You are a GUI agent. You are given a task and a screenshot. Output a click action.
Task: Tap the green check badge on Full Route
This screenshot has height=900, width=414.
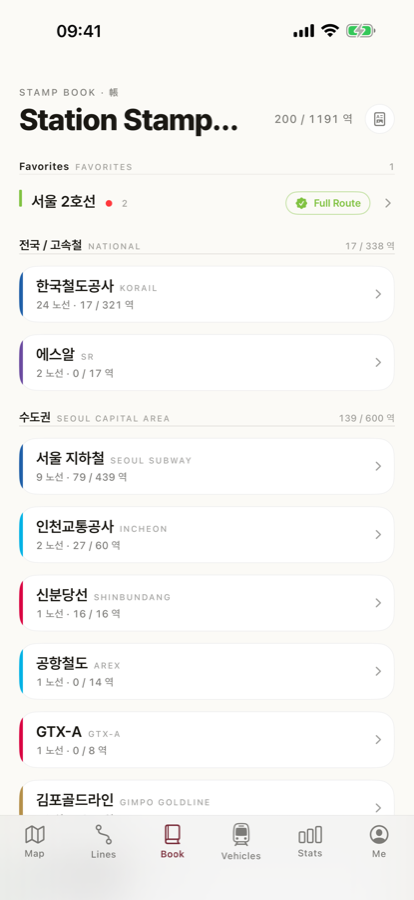tap(301, 203)
